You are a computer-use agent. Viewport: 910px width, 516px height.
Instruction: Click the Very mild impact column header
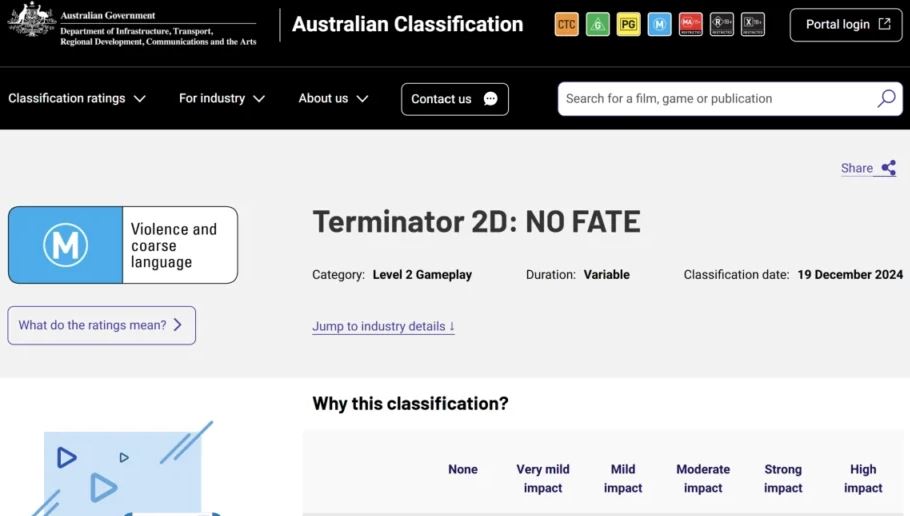[x=543, y=478]
